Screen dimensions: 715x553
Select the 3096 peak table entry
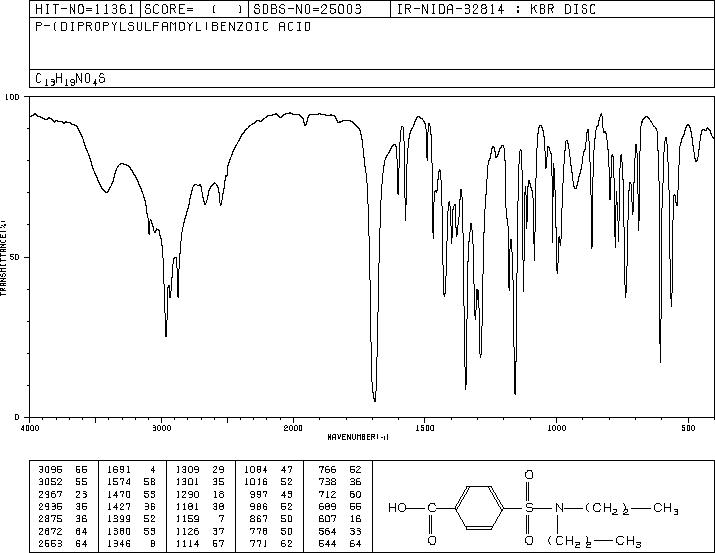click(62, 470)
